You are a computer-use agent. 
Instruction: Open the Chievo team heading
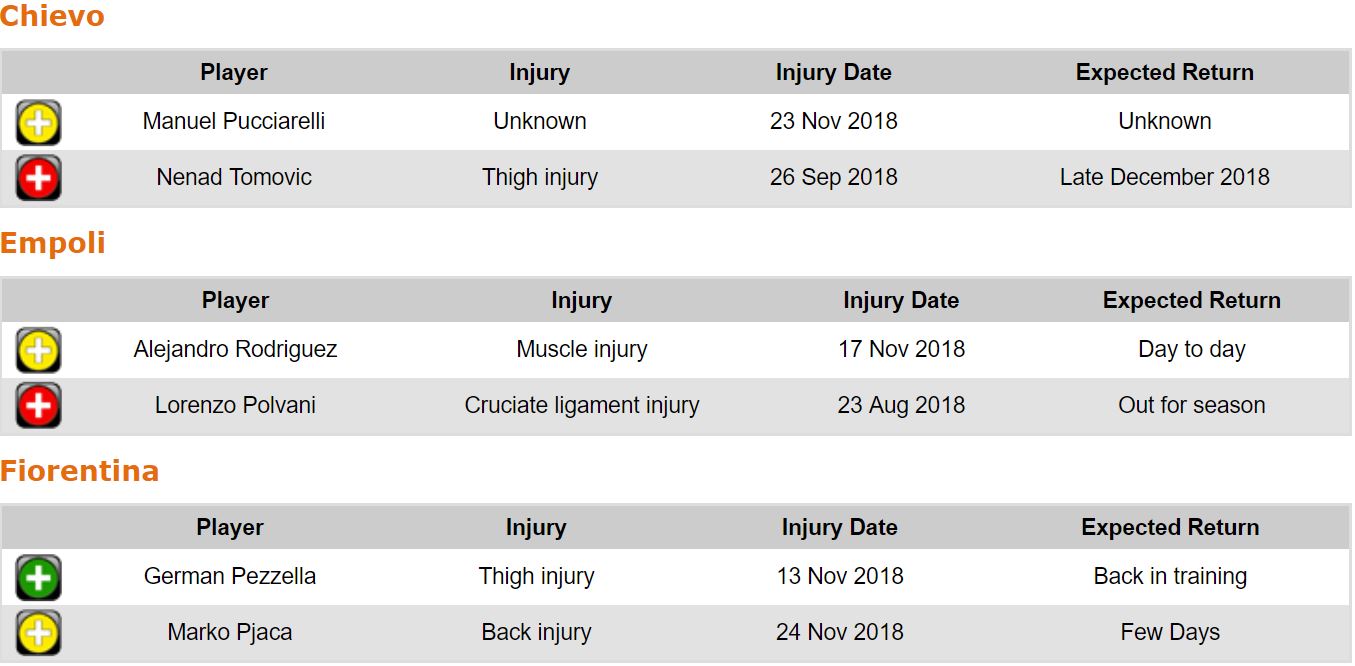click(x=52, y=16)
